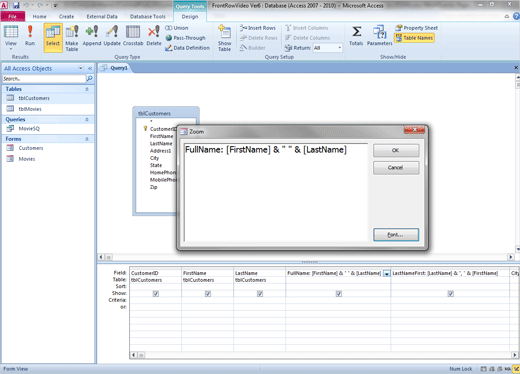Screen dimensions: 520x374
Task: Open the Database Tools tab
Action: tap(147, 16)
